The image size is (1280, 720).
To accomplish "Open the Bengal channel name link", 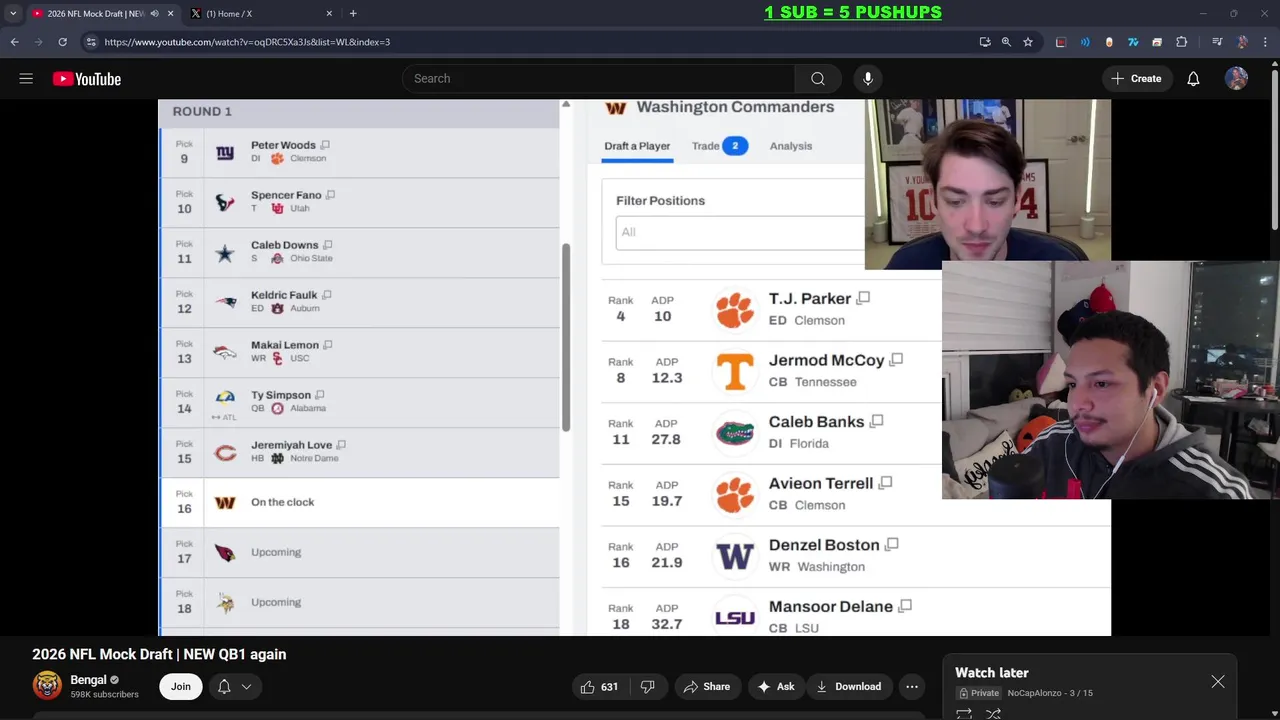I will [88, 680].
